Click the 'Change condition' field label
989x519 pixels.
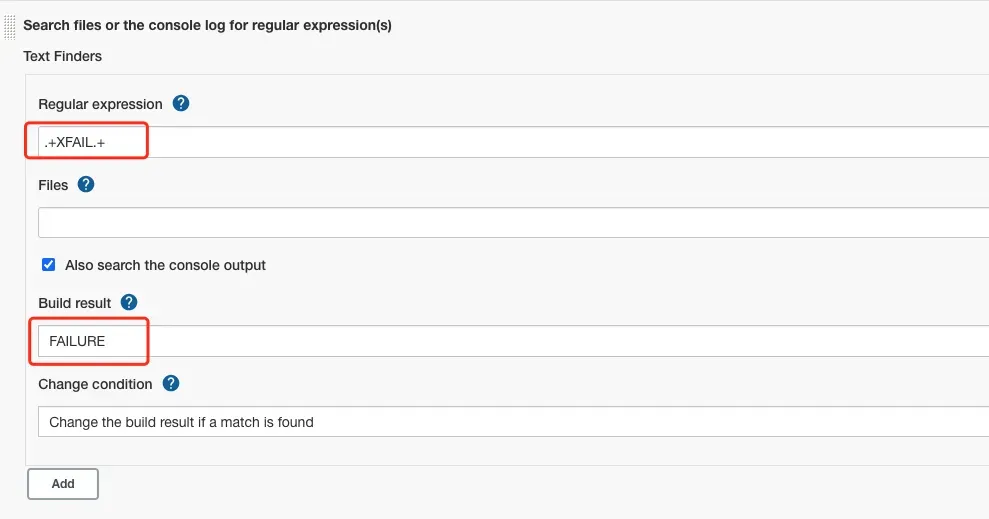click(x=95, y=384)
